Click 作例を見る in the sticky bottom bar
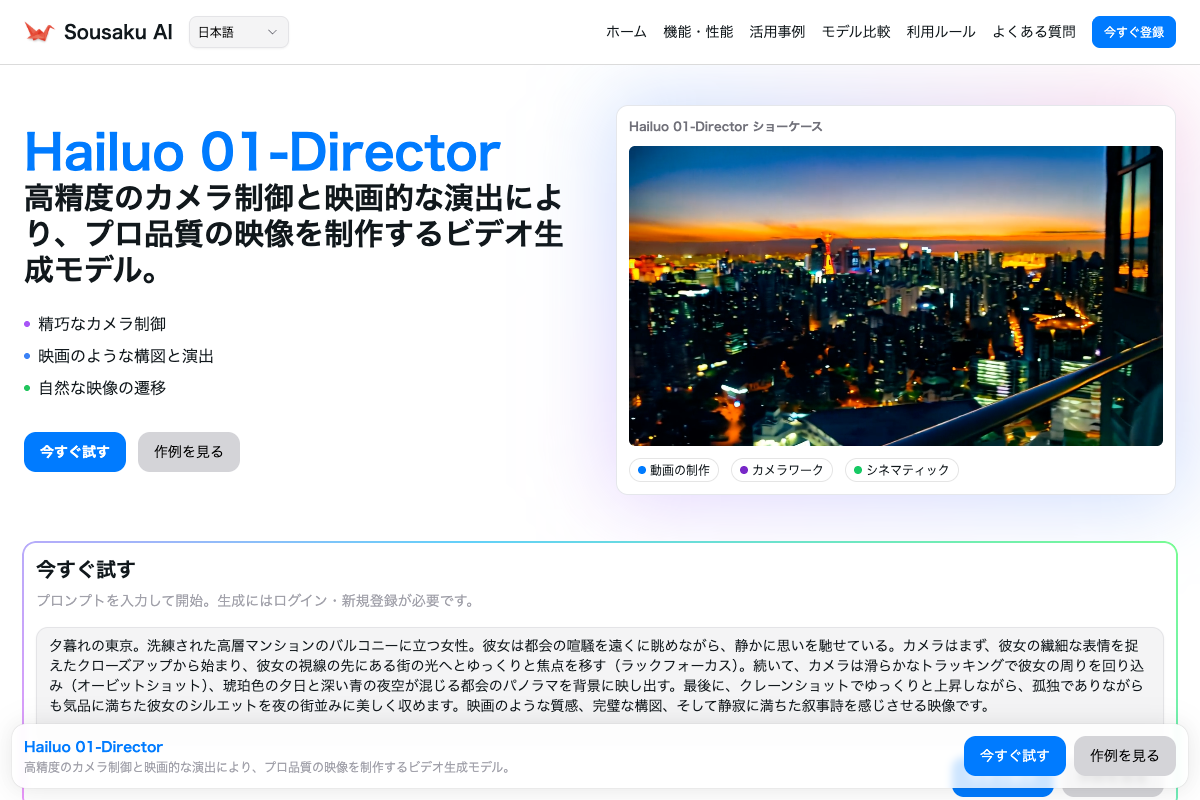The image size is (1200, 800). click(1124, 756)
